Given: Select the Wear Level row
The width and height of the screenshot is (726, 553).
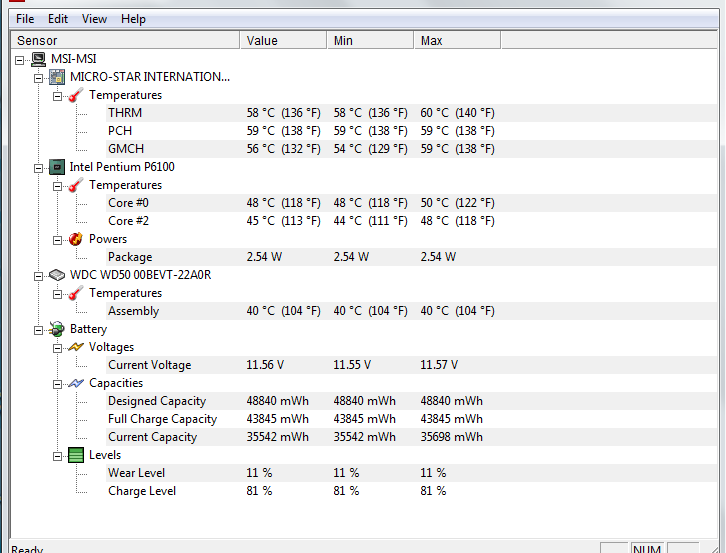Looking at the screenshot, I should point(411,473).
